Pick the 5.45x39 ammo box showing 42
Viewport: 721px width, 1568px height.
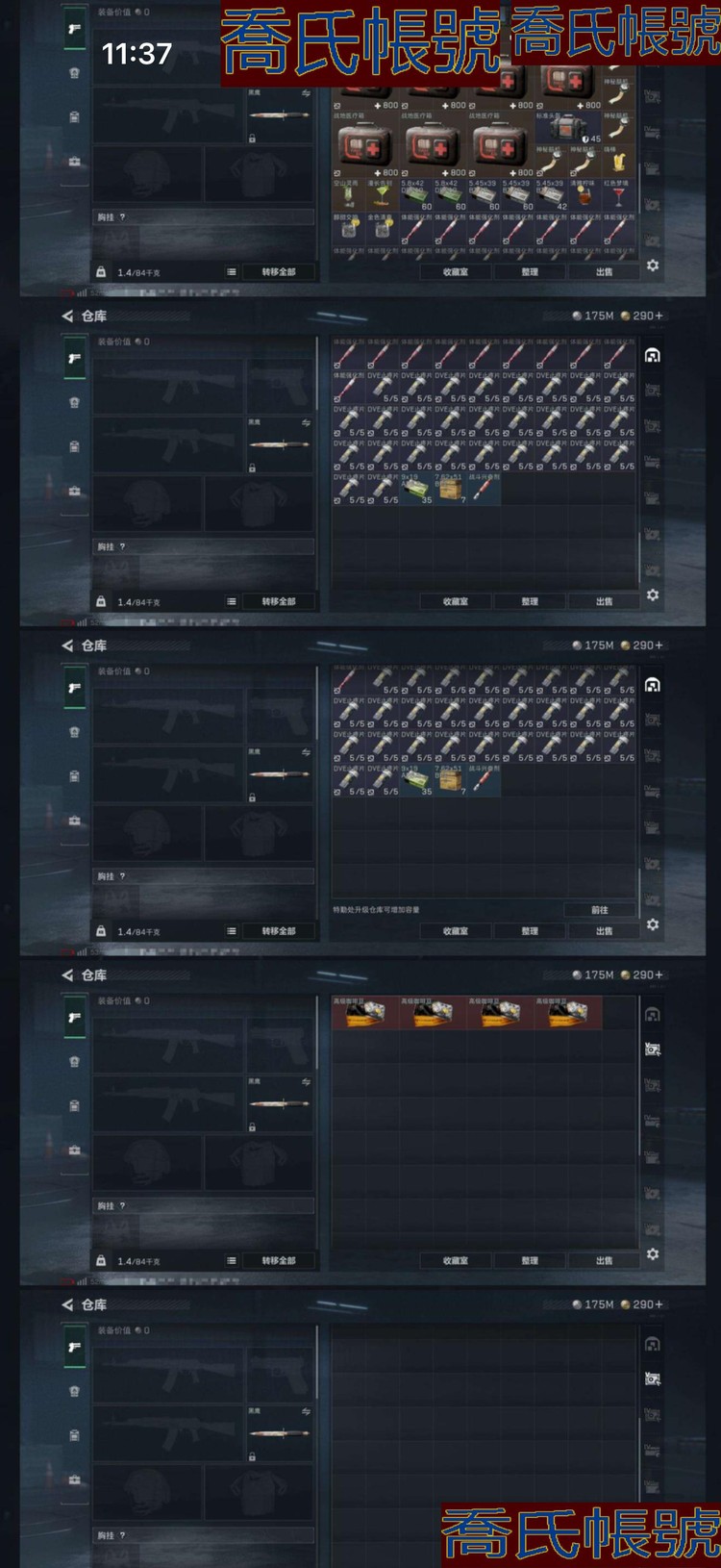[550, 195]
